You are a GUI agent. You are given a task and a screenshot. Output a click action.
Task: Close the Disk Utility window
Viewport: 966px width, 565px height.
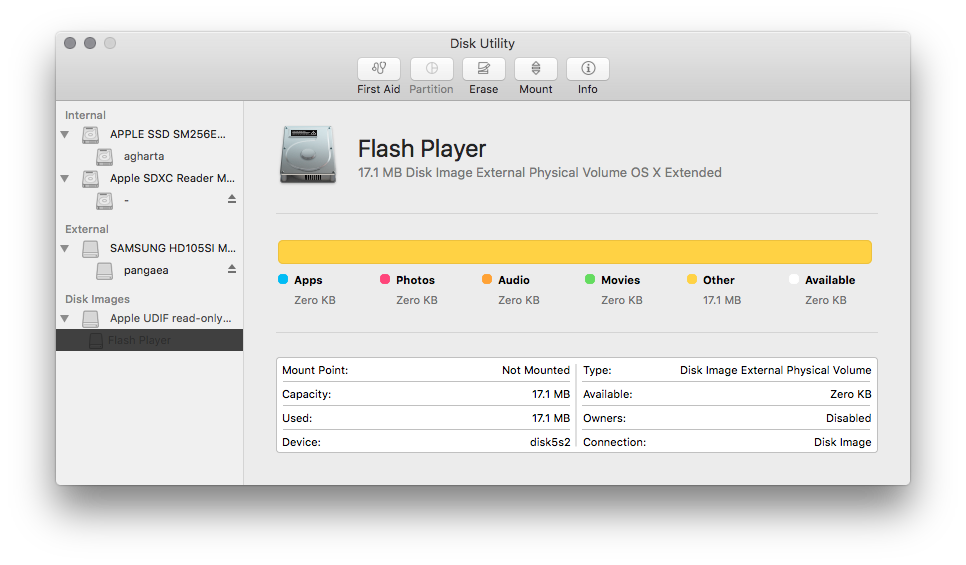coord(70,43)
